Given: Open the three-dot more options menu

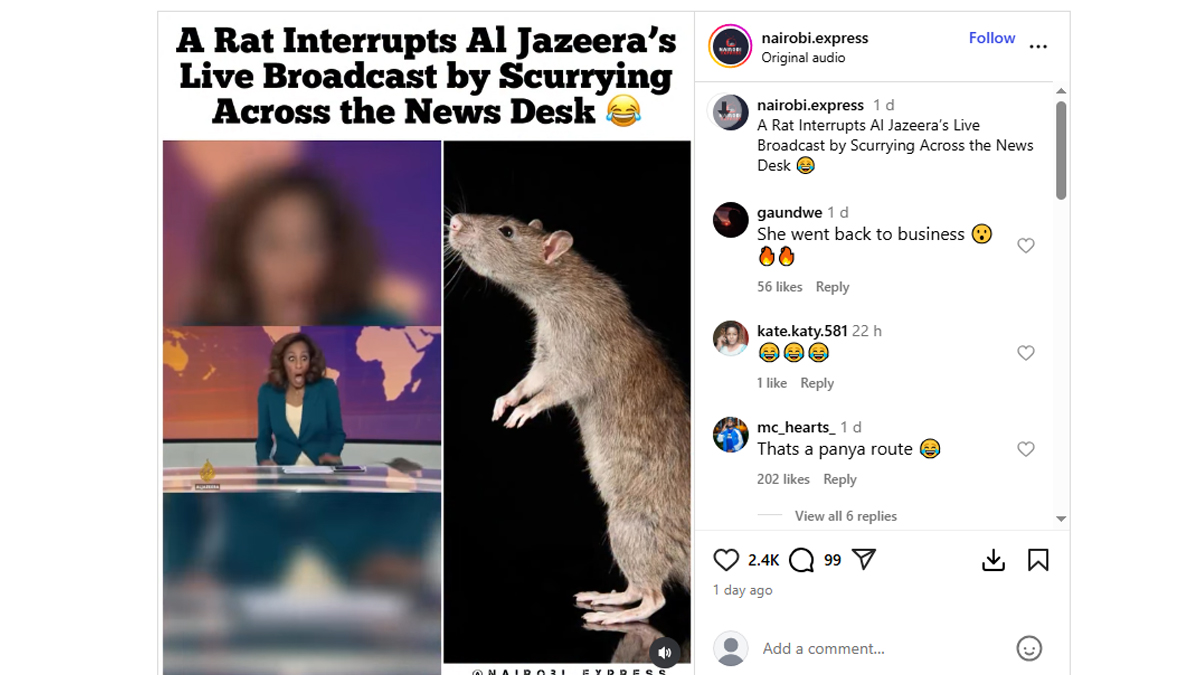Looking at the screenshot, I should [1038, 46].
